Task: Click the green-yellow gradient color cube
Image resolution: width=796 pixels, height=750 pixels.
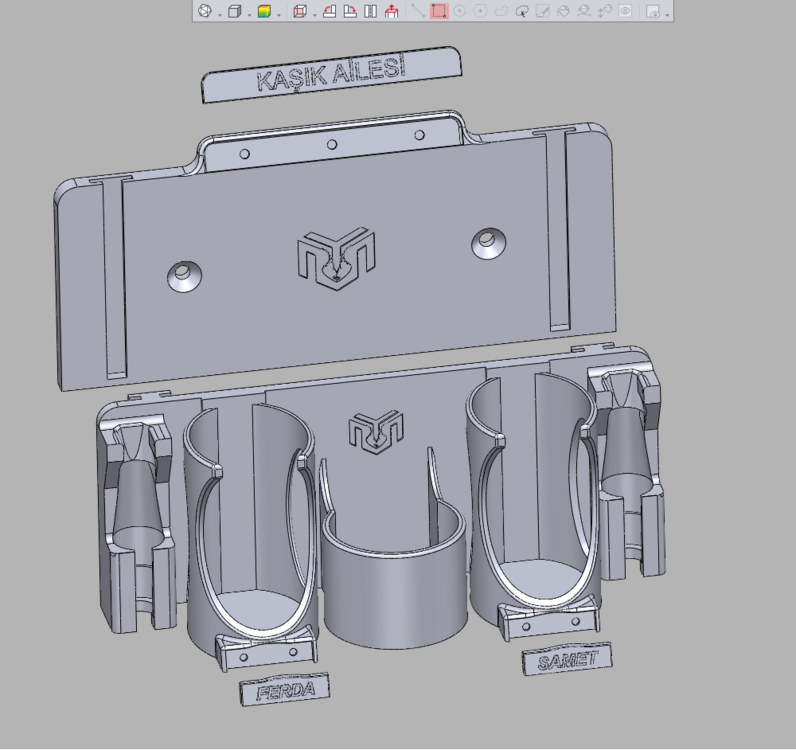Action: coord(264,11)
